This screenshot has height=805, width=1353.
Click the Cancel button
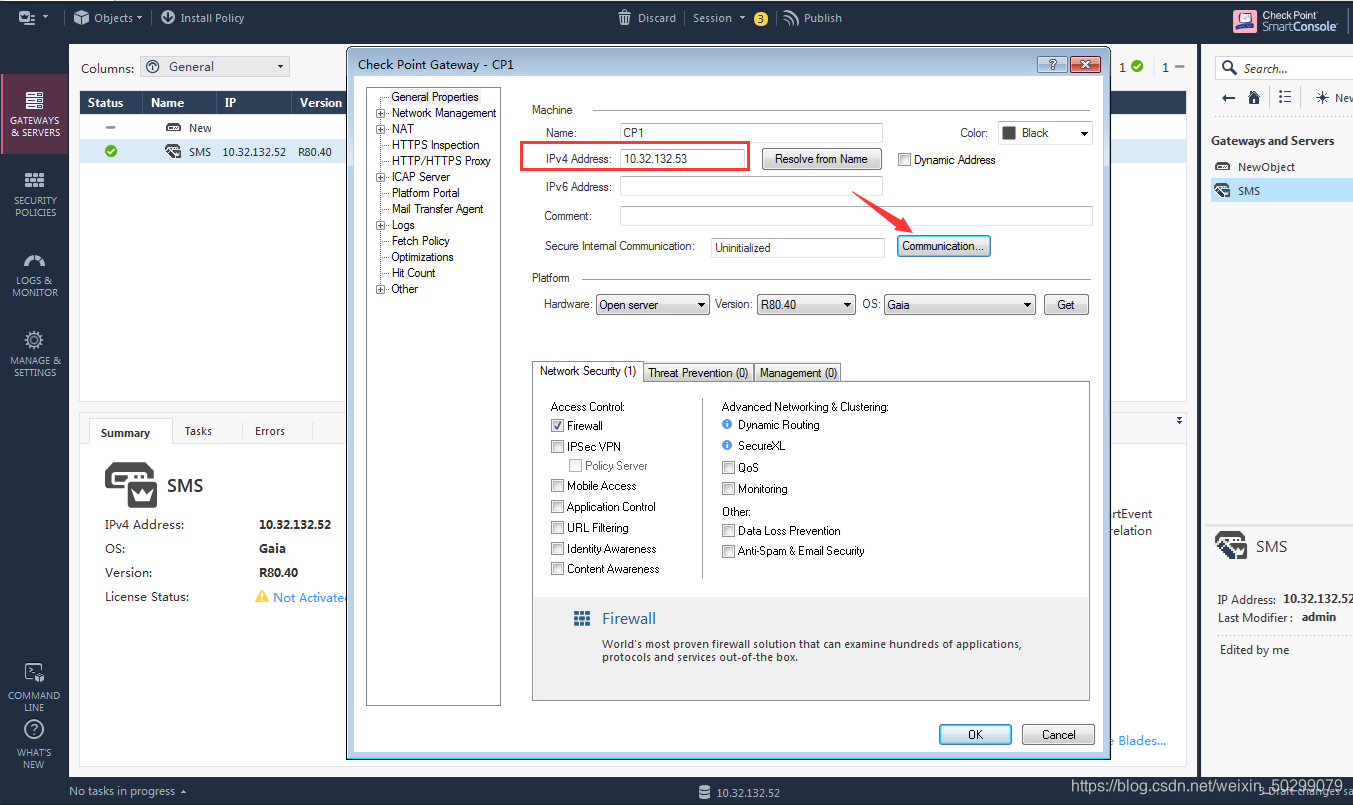tap(1058, 734)
